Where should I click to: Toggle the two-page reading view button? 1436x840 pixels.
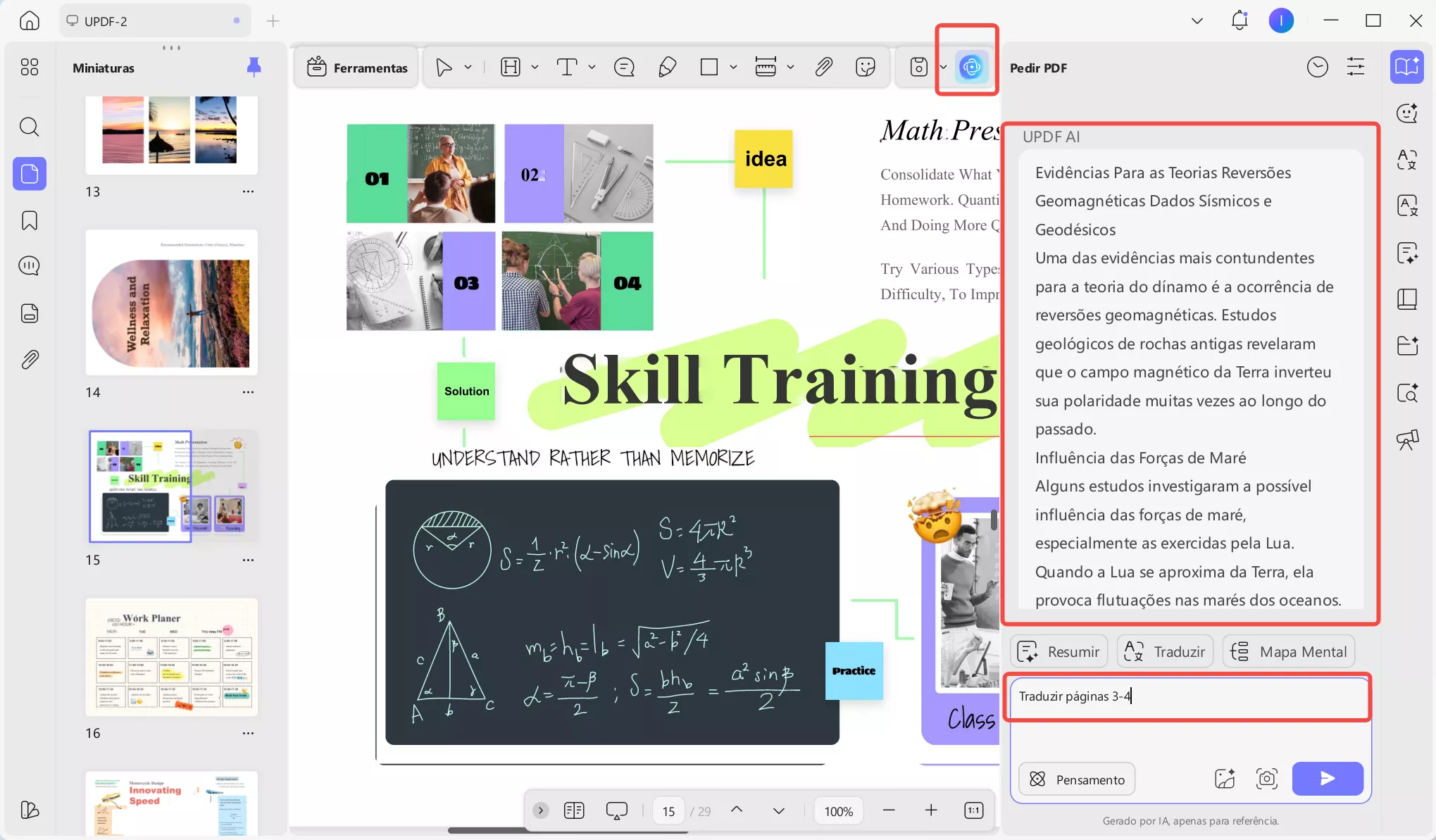click(574, 810)
